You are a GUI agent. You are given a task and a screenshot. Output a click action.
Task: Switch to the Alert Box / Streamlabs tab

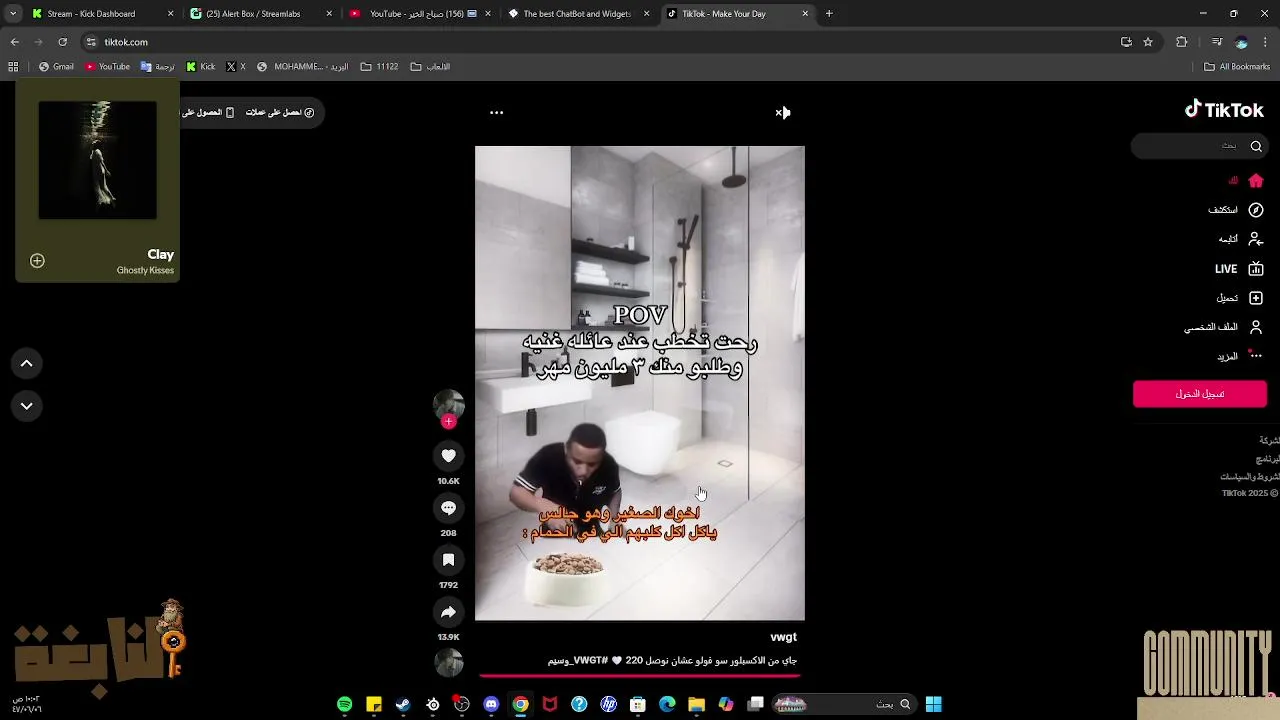(x=260, y=14)
